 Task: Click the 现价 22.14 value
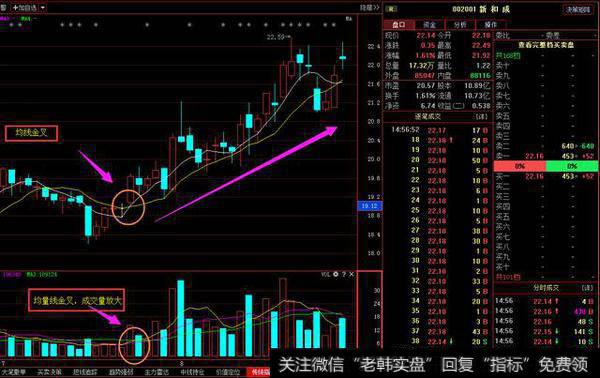tap(426, 36)
